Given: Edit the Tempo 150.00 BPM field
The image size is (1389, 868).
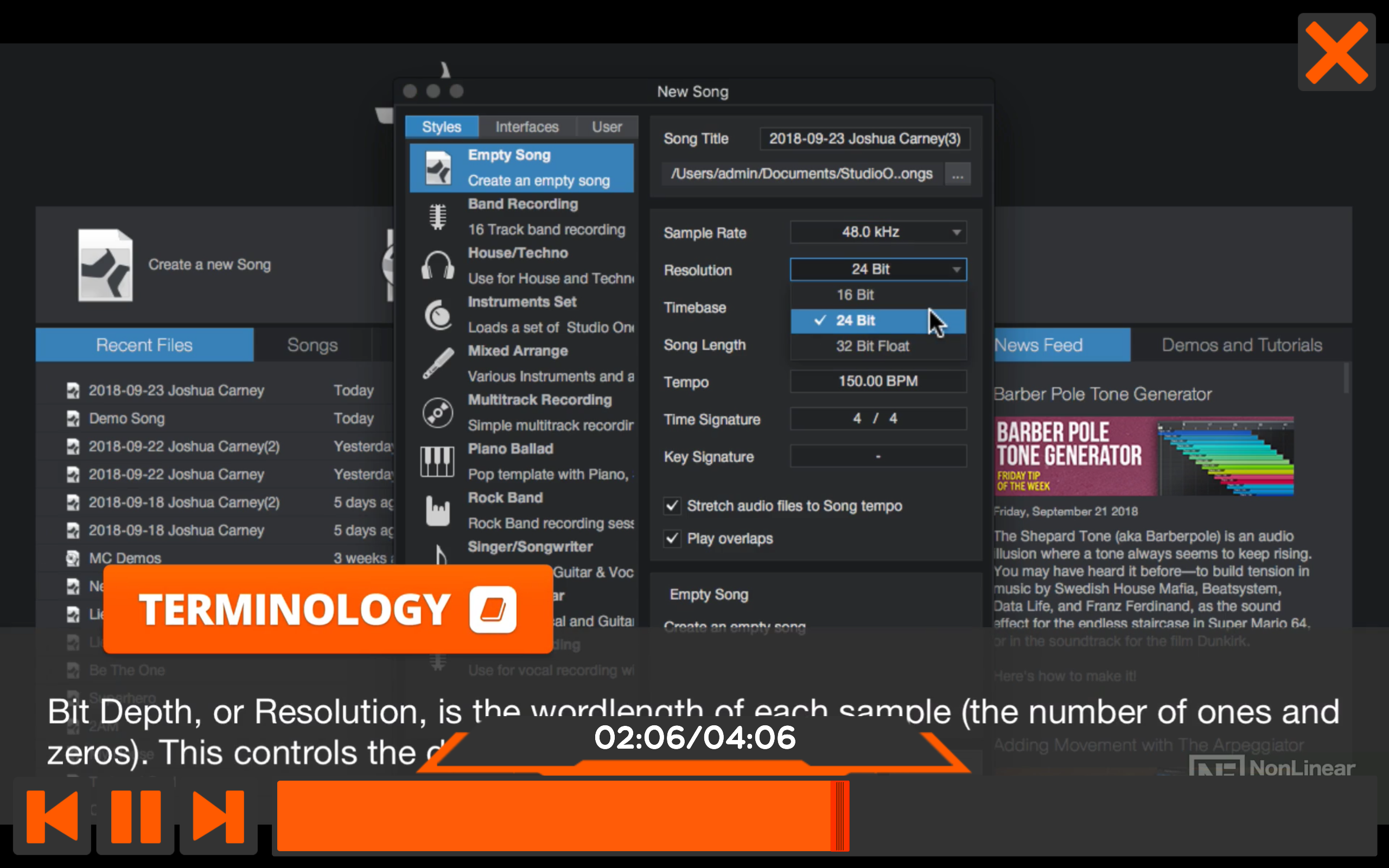Looking at the screenshot, I should tap(878, 381).
